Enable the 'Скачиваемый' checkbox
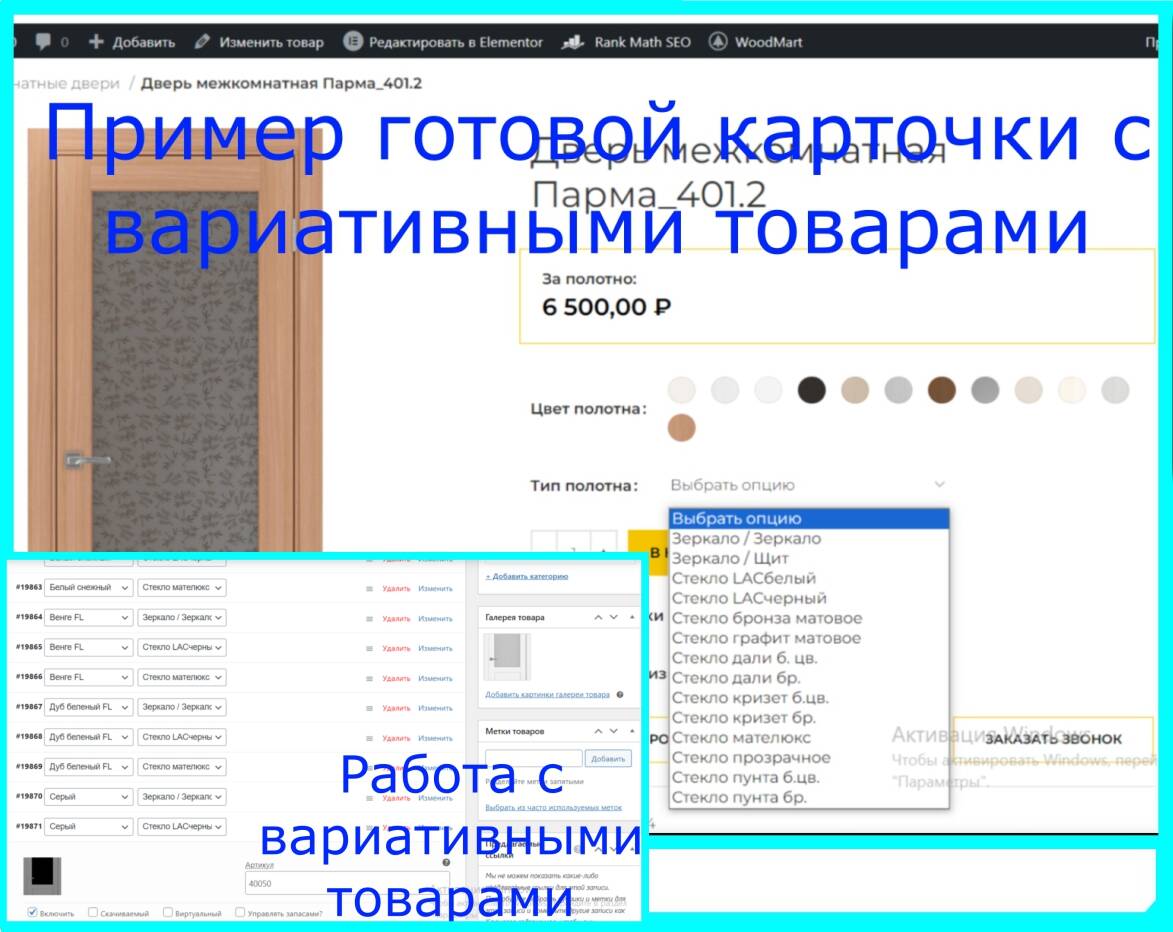Screen dimensions: 1173x932 (92, 911)
